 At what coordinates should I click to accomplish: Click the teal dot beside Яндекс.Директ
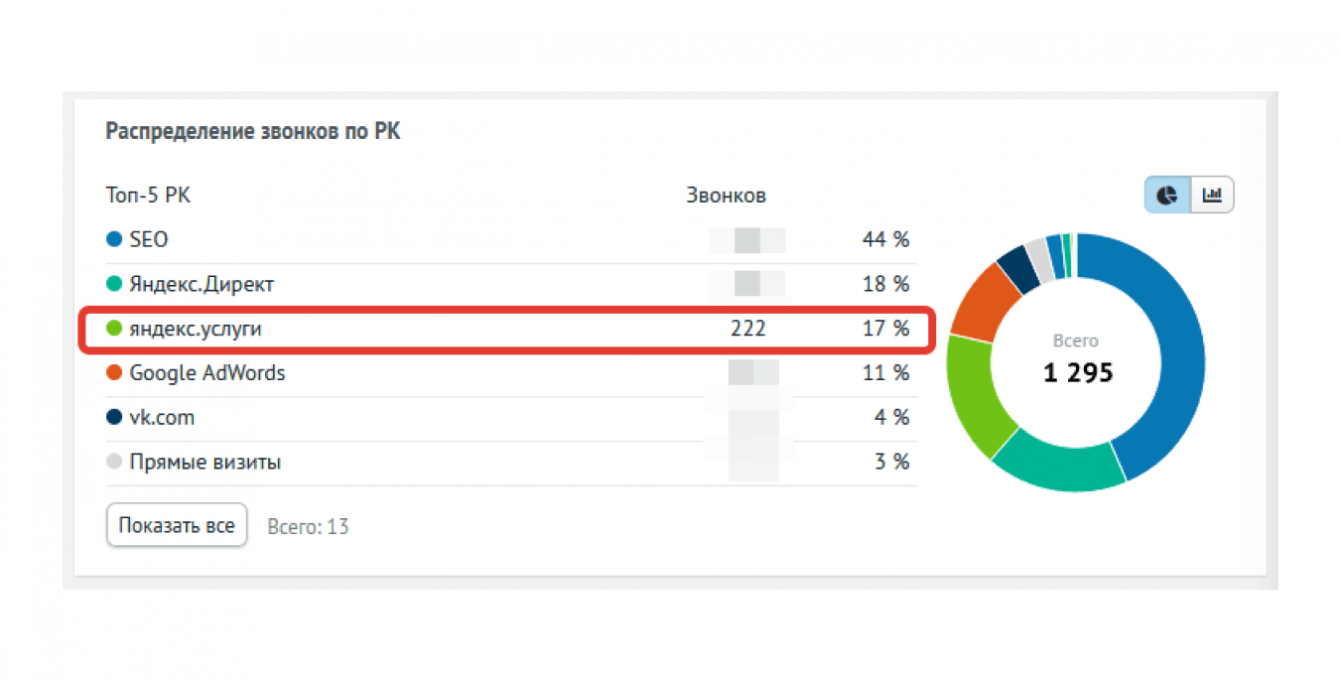coord(114,284)
